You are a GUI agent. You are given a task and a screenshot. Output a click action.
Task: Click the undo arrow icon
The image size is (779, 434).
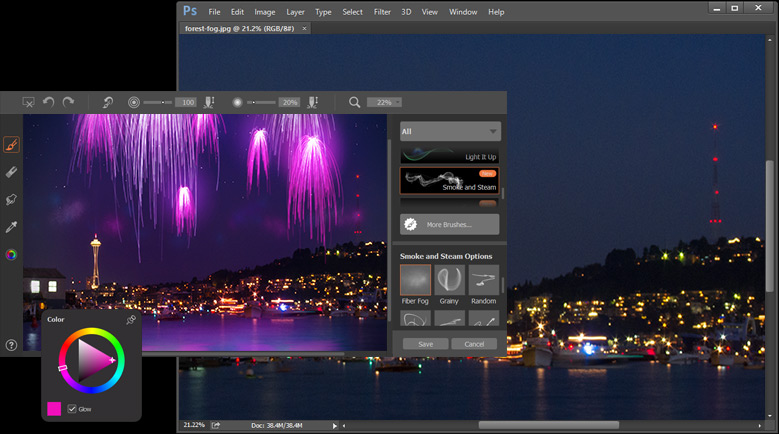[x=48, y=102]
